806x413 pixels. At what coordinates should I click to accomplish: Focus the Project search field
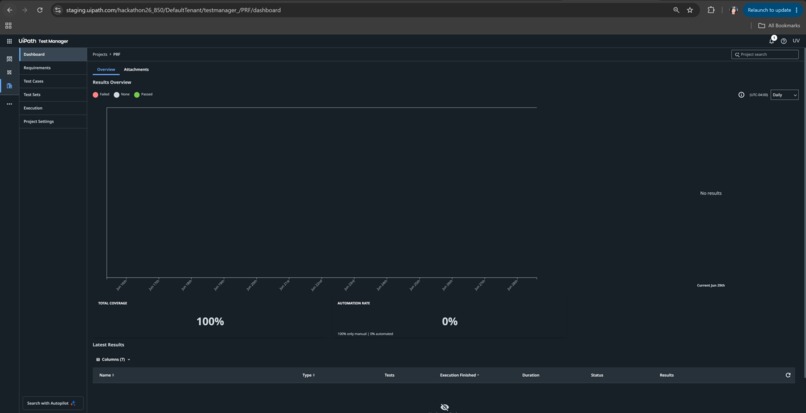tap(765, 54)
